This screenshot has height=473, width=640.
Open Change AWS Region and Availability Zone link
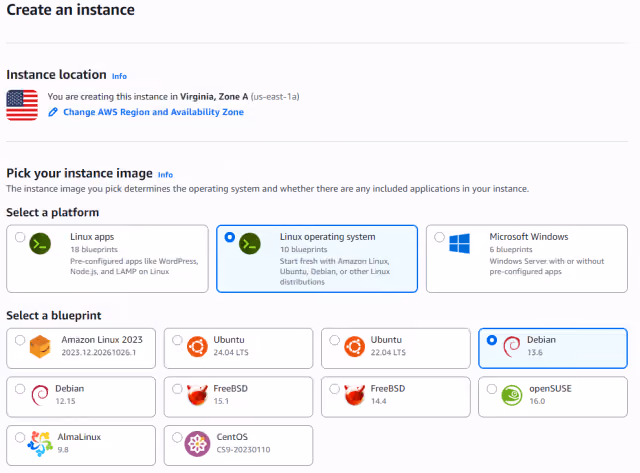153,112
